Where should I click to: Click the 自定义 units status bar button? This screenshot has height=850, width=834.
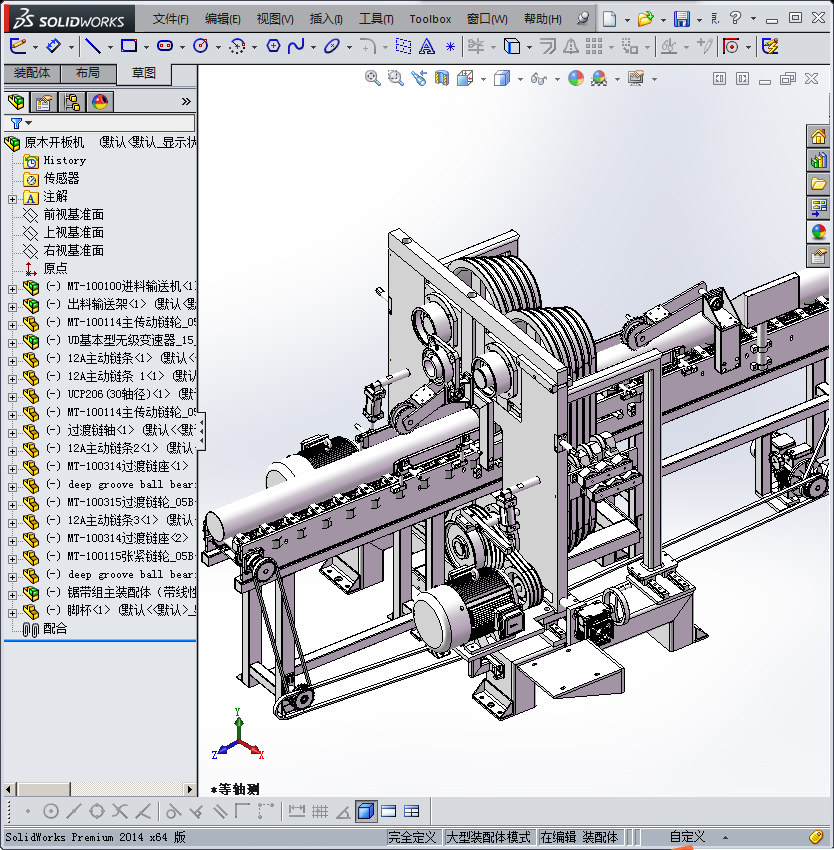tap(687, 837)
